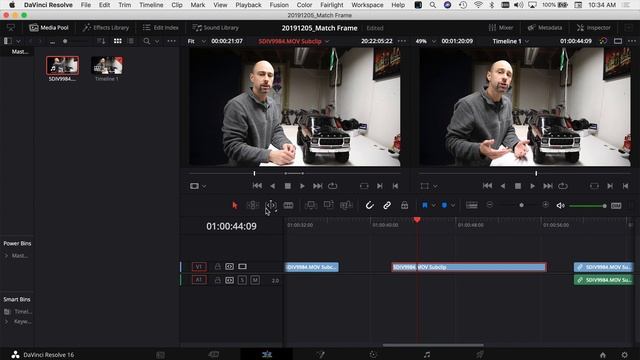This screenshot has width=640, height=360.
Task: Open the Fairlight page music icon
Action: (x=427, y=355)
